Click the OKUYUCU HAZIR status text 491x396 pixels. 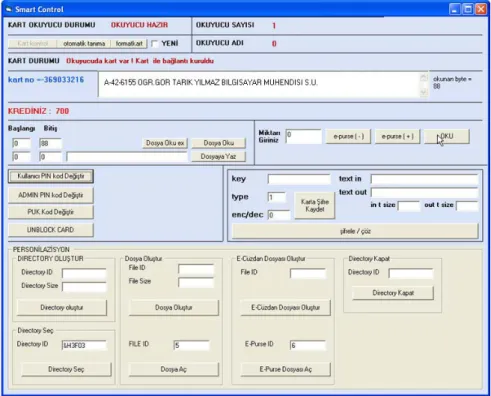[x=139, y=25]
